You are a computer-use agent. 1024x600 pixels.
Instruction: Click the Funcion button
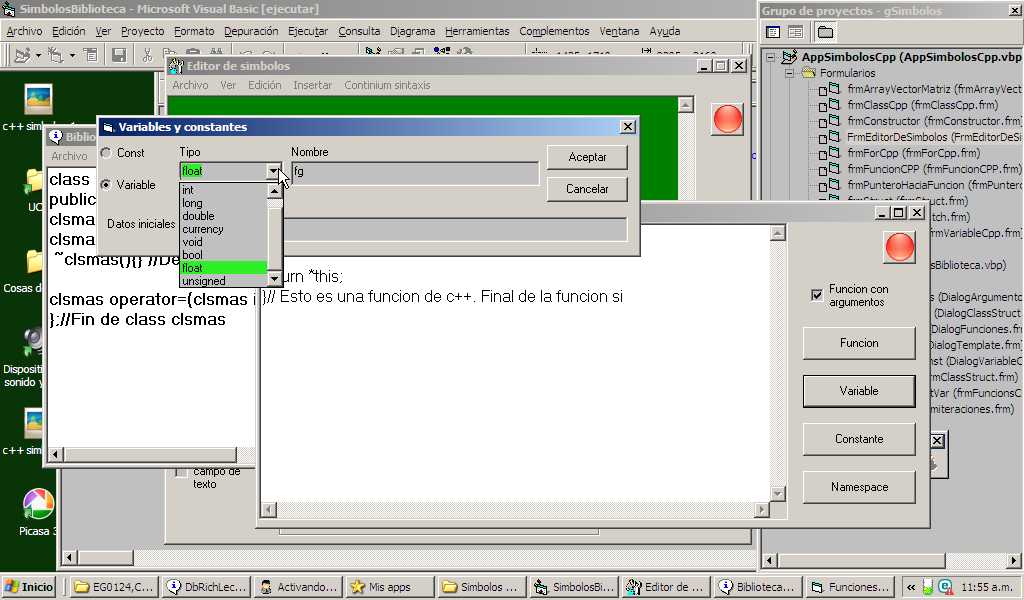tap(859, 343)
